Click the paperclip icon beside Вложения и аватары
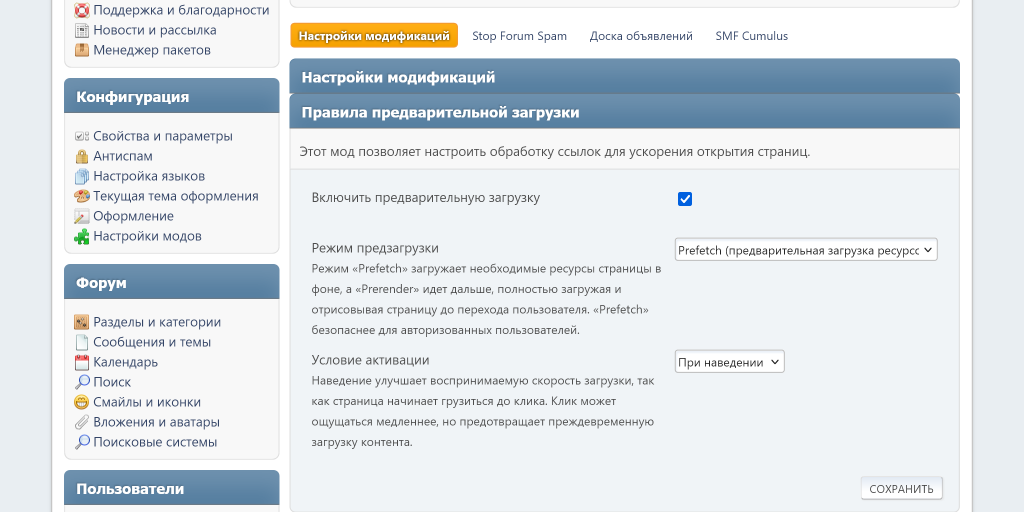Viewport: 1024px width, 512px height. click(82, 422)
